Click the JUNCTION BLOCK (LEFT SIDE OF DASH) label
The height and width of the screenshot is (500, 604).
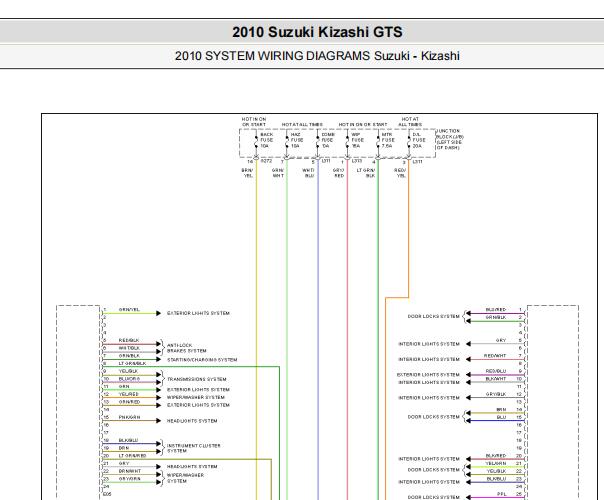450,139
